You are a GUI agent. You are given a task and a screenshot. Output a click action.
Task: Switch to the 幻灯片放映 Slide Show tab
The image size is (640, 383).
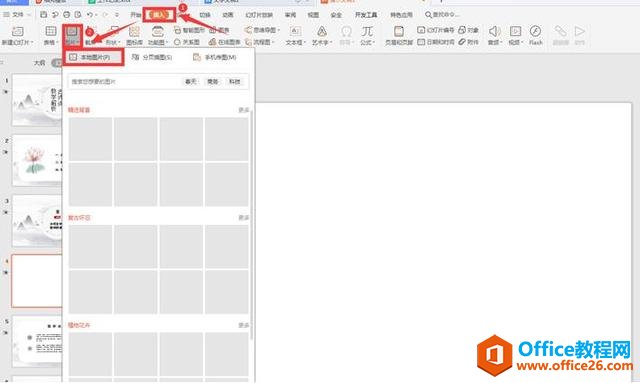pos(259,15)
